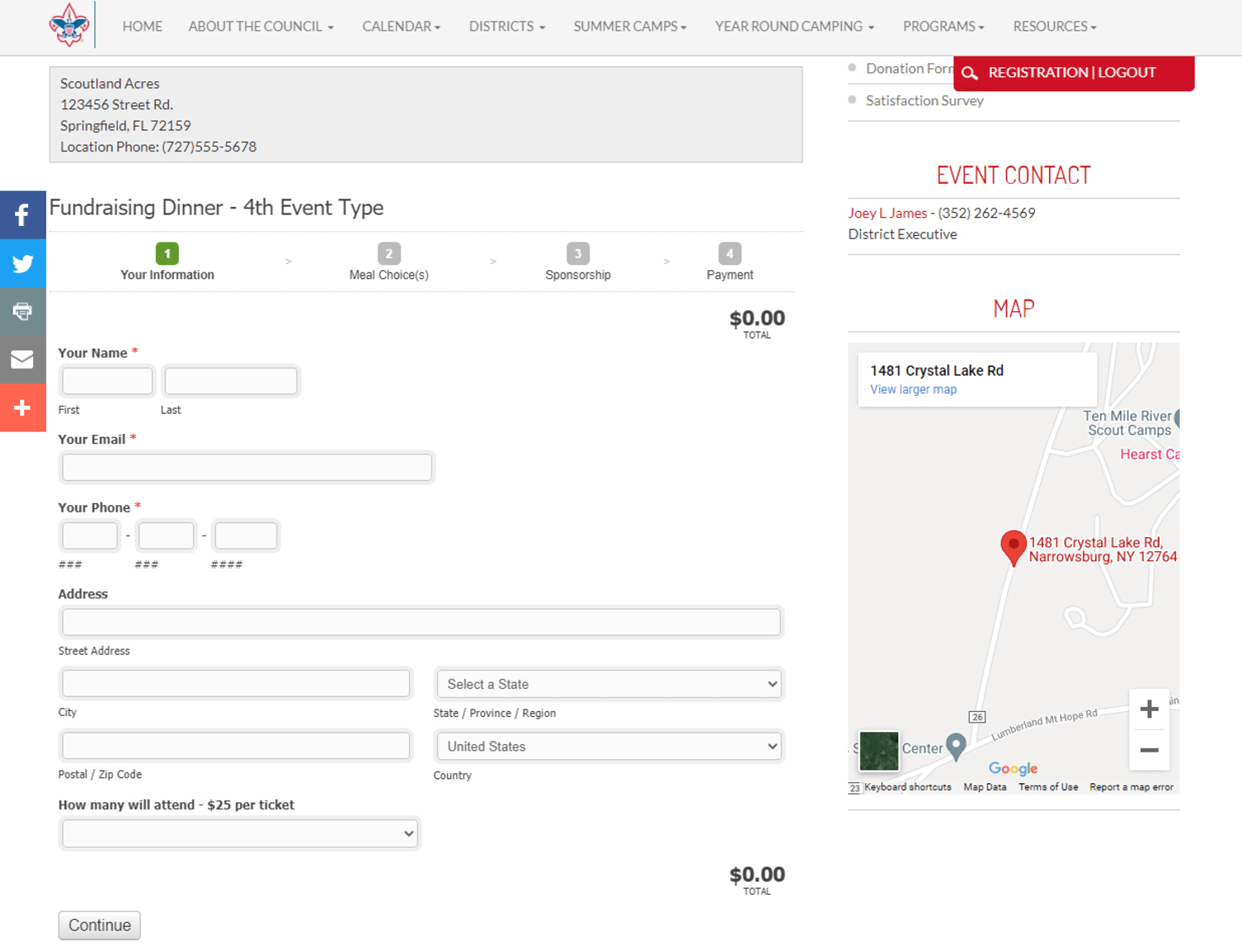Screen dimensions: 1242x952
Task: Open the ticket quantity dropdown
Action: pyautogui.click(x=239, y=834)
